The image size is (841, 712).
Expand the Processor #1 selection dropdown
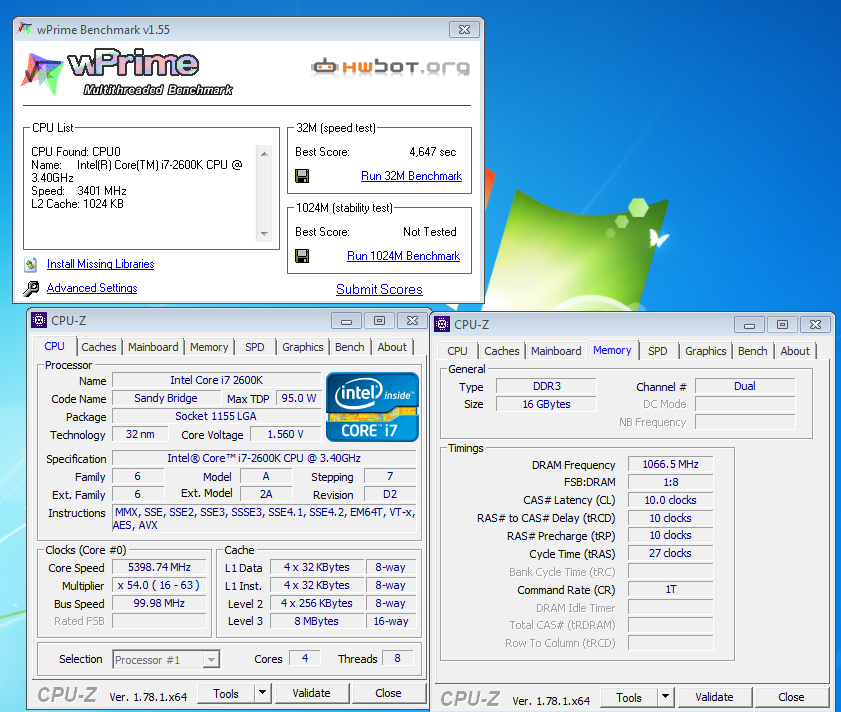point(212,659)
